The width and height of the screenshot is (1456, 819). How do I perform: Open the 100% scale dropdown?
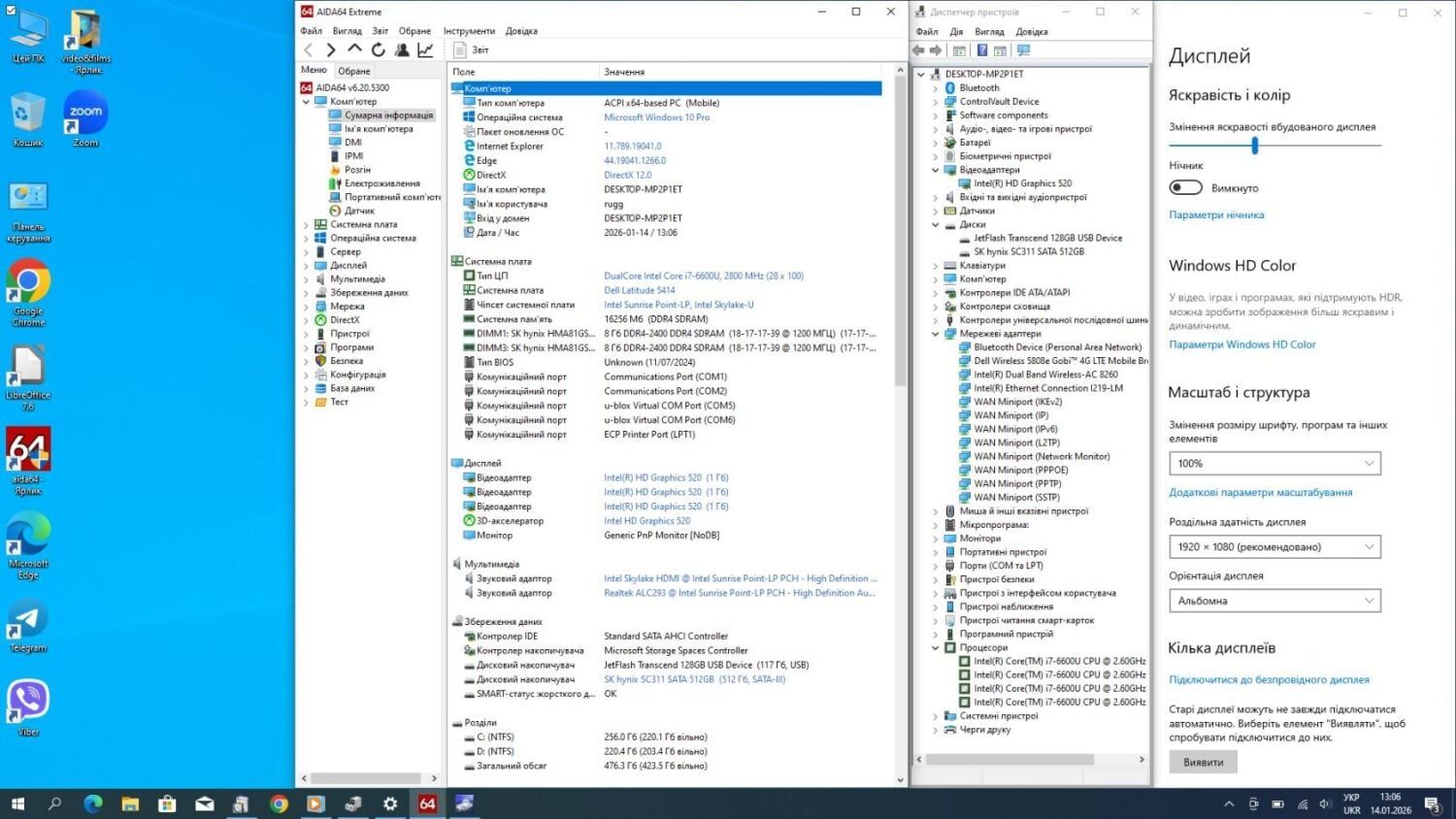click(1274, 464)
